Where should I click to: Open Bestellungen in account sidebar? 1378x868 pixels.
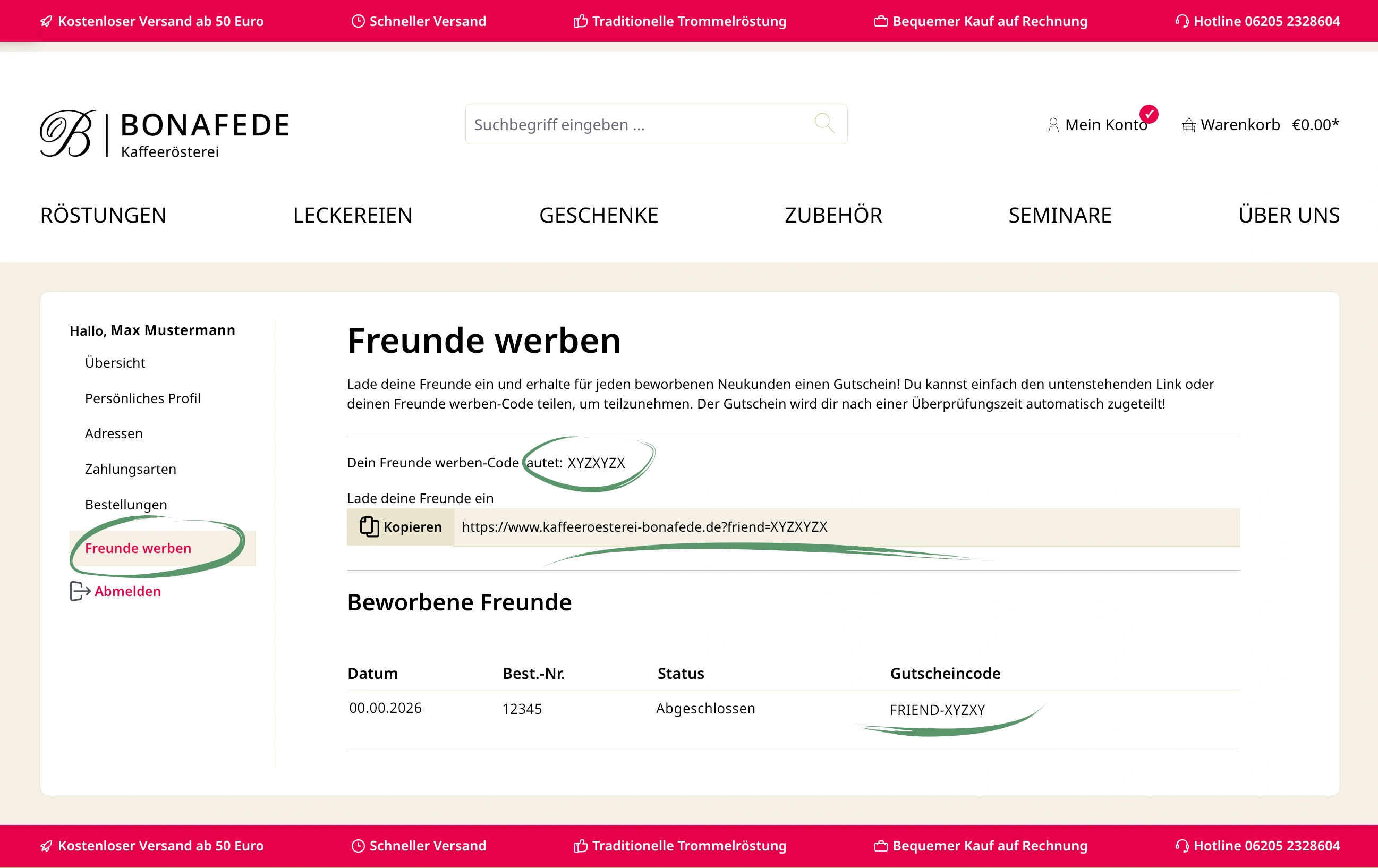coord(126,505)
